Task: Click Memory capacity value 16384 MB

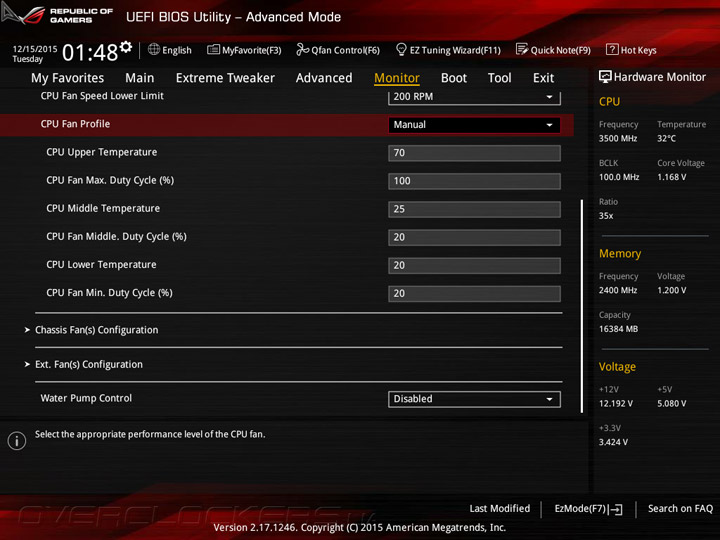Action: (619, 329)
